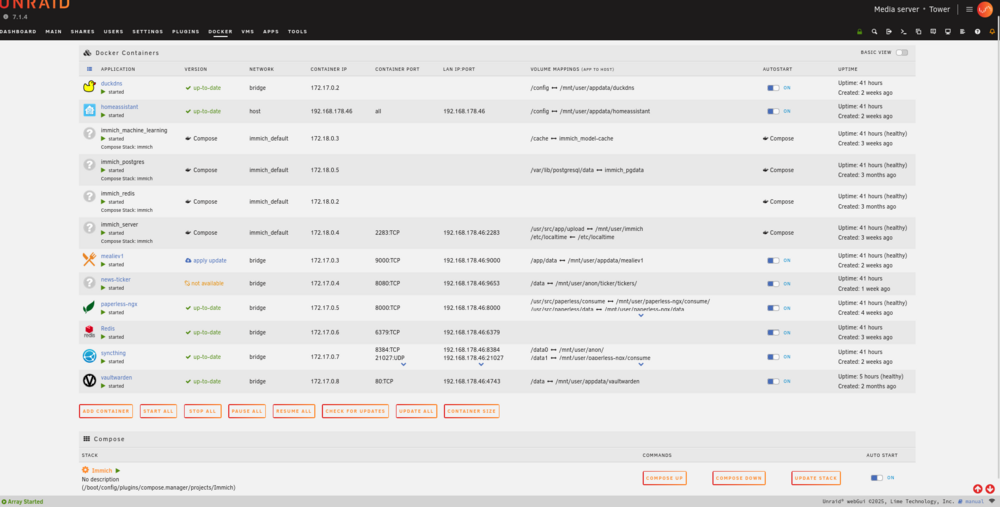
Task: Click the Compose Down button
Action: click(x=739, y=478)
